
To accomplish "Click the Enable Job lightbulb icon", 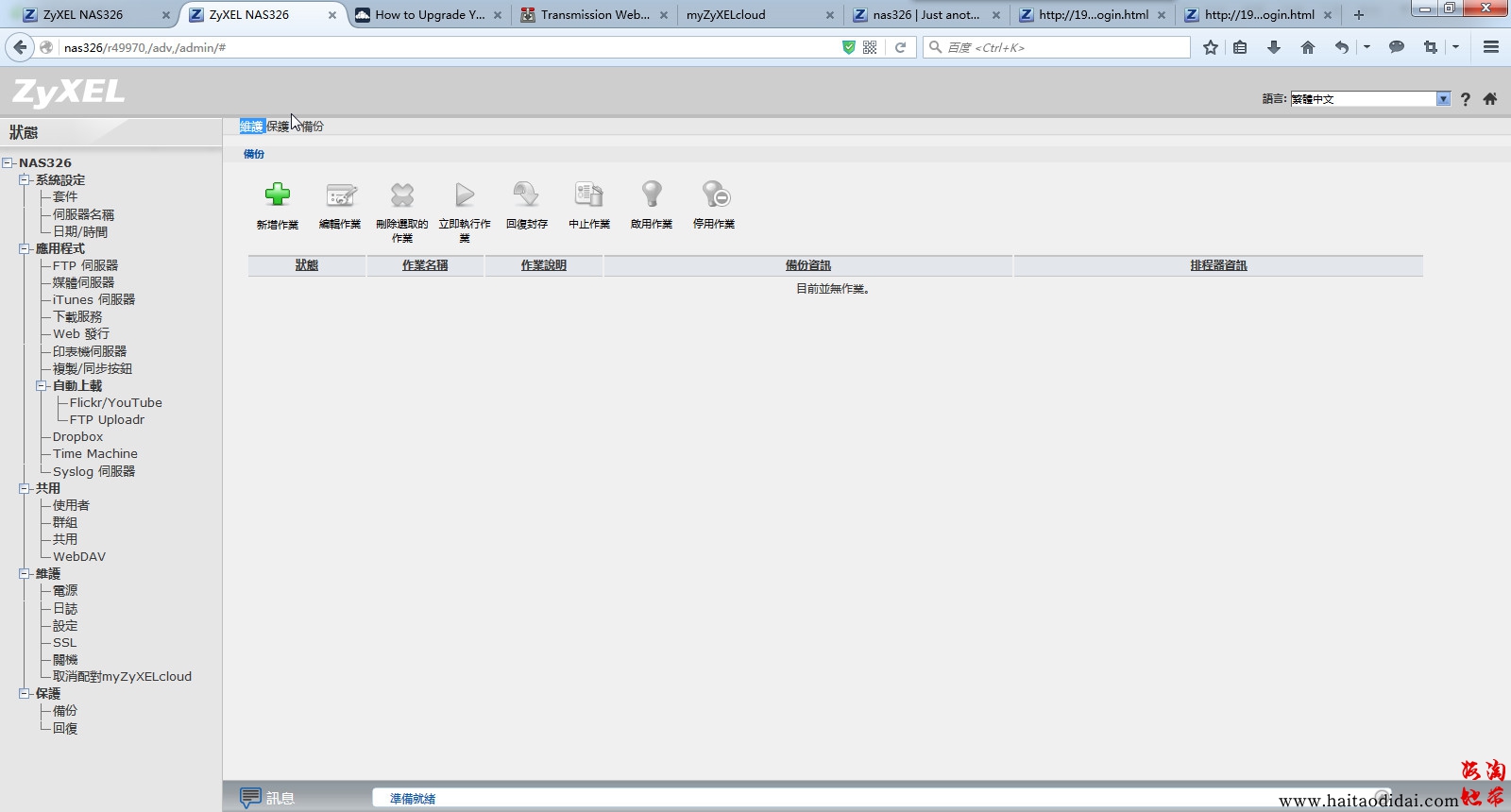I will pos(652,195).
